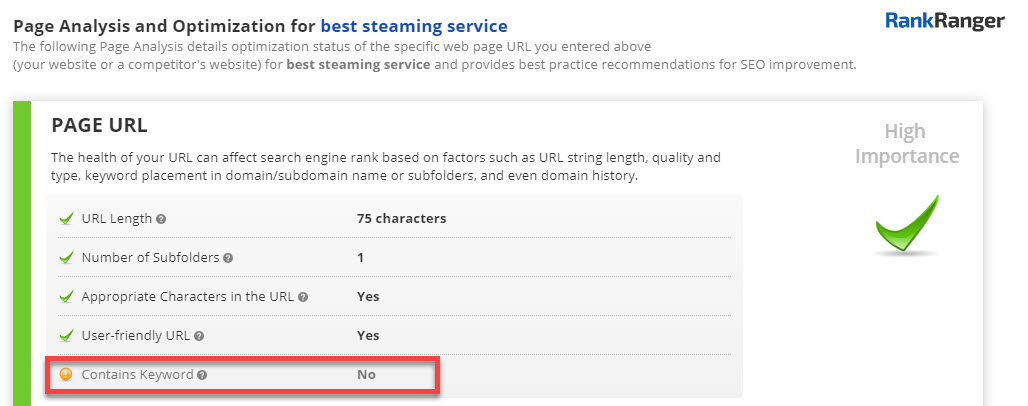Click the green check icon beside URL Length
The width and height of the screenshot is (1028, 406).
66,217
